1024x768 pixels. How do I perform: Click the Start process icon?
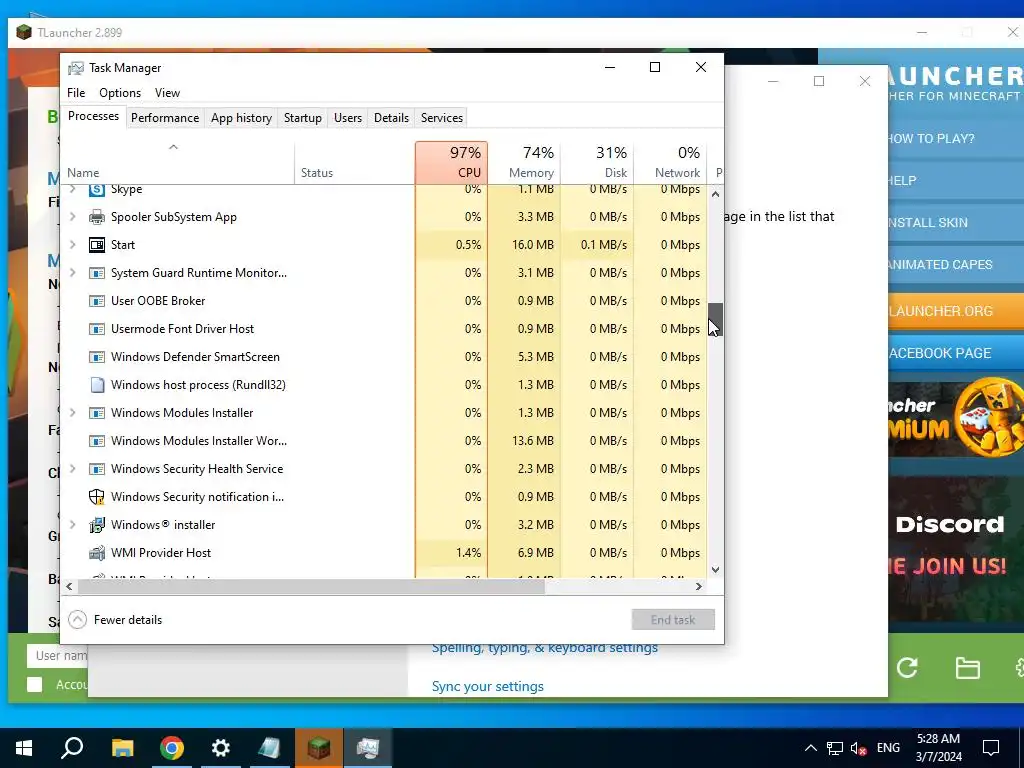coord(97,245)
